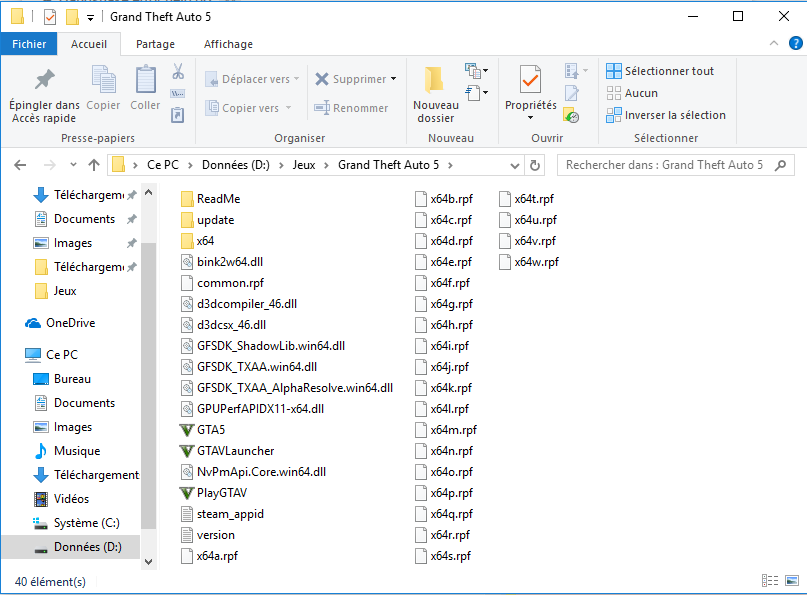
Task: Click the edit file icon in Ouvrir group
Action: tap(572, 93)
